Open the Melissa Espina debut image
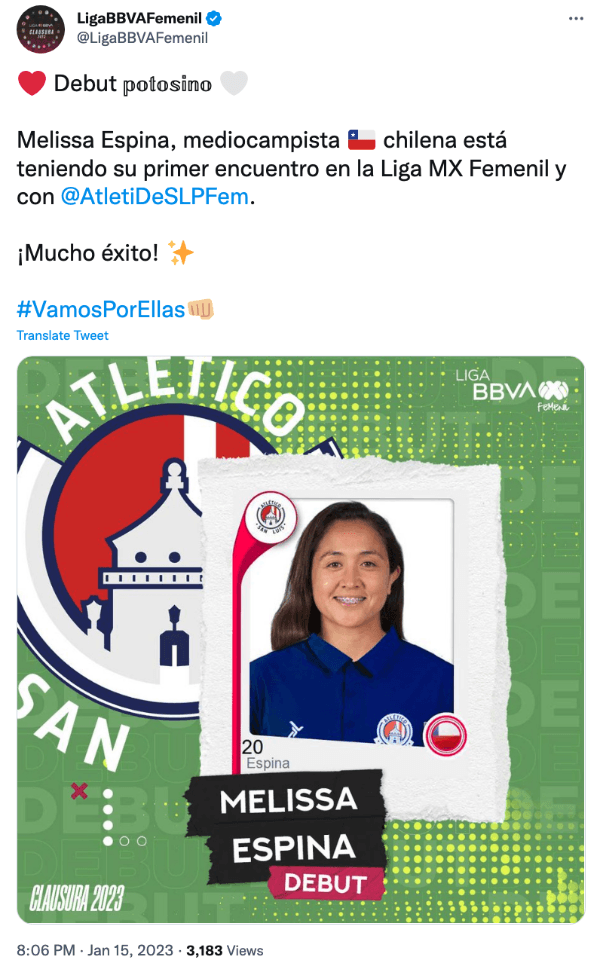600x966 pixels. [301, 639]
